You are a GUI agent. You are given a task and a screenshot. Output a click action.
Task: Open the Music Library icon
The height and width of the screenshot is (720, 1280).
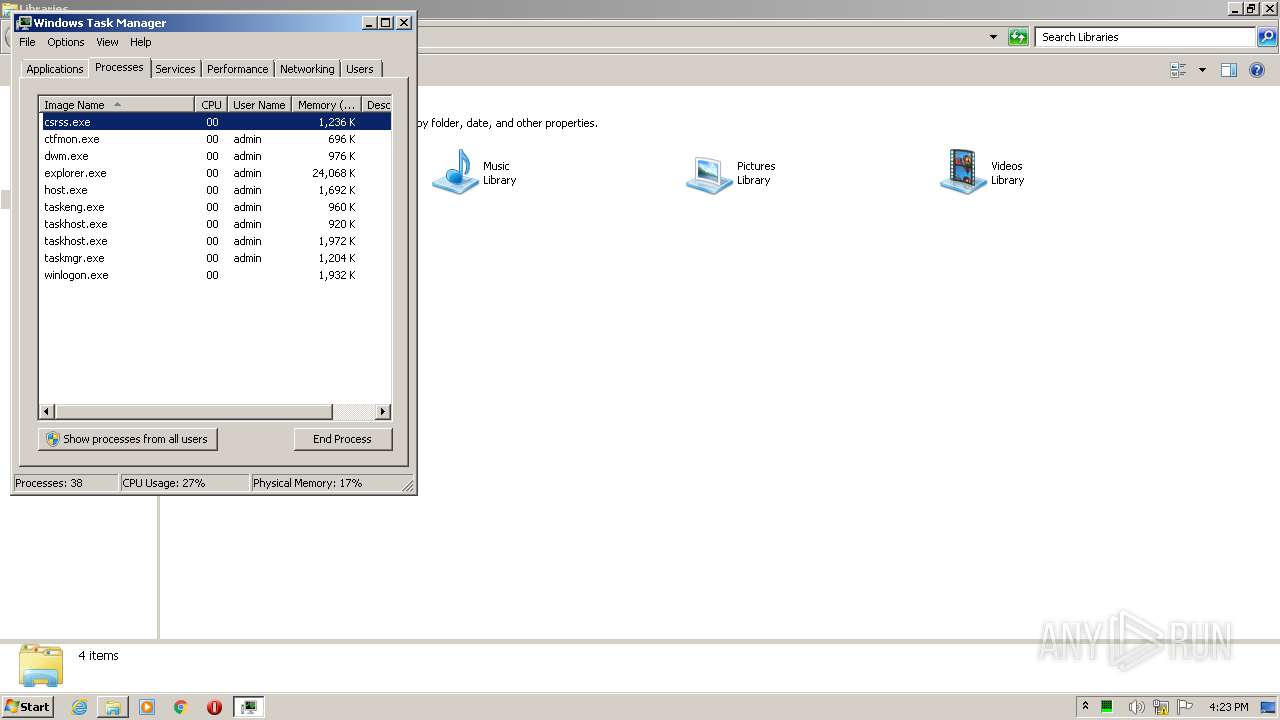click(x=455, y=172)
